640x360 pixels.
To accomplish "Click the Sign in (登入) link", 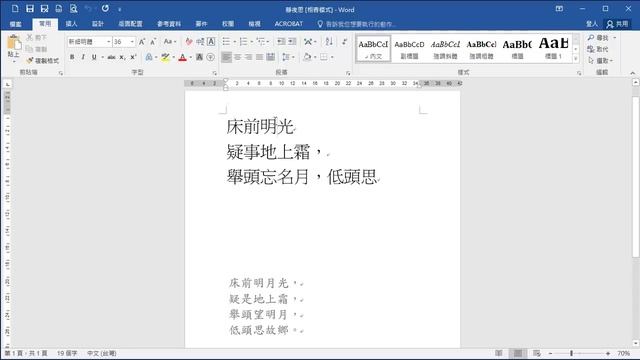I will click(592, 24).
